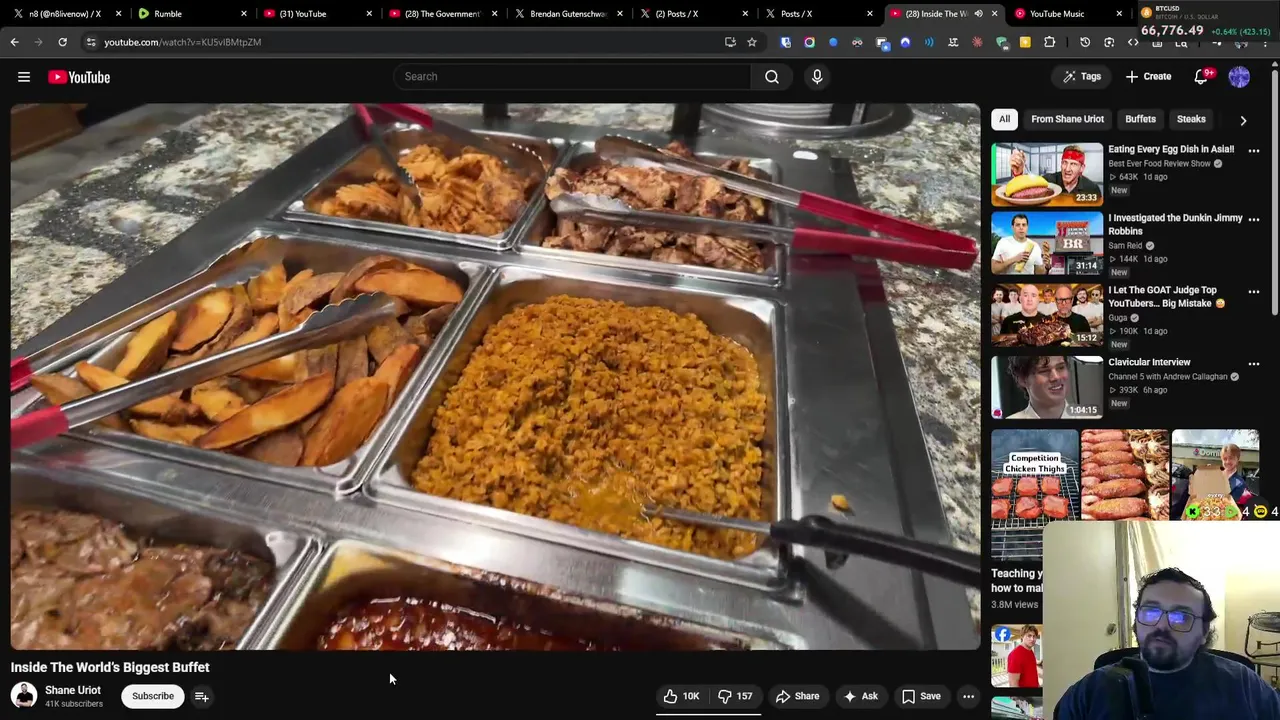Click the magnifier search button

click(x=772, y=77)
